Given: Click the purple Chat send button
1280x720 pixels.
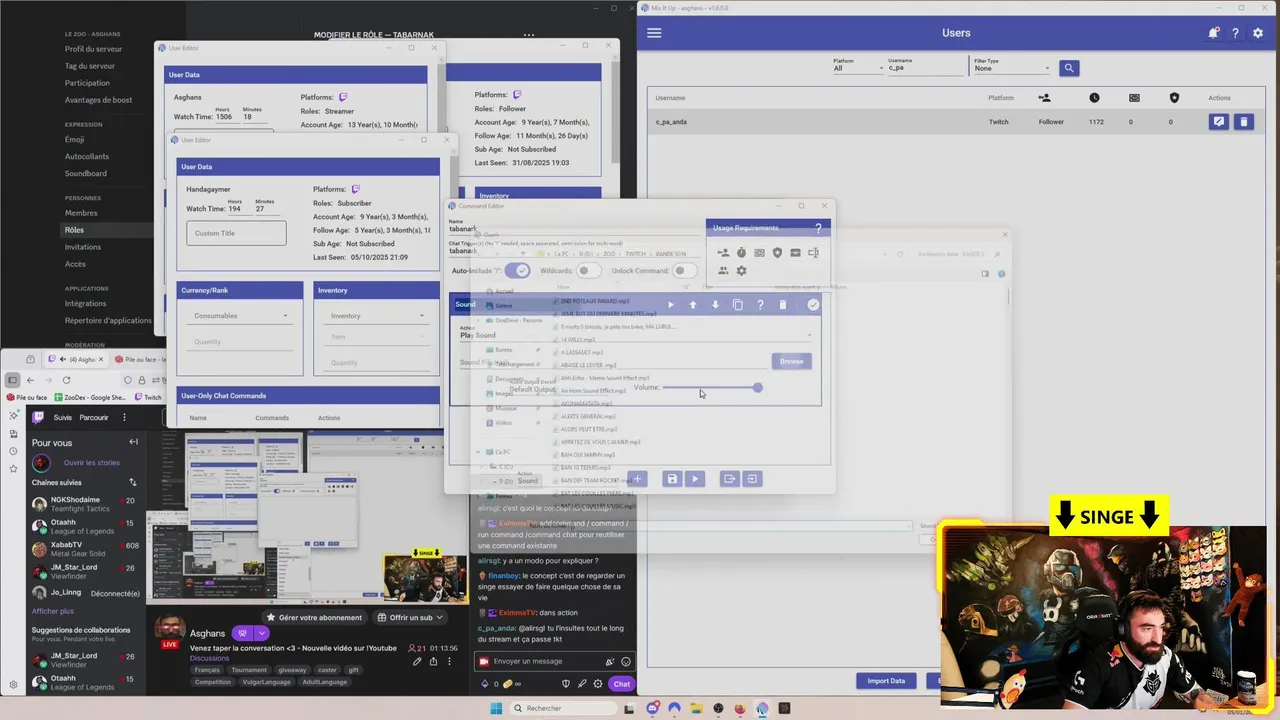Looking at the screenshot, I should (622, 684).
